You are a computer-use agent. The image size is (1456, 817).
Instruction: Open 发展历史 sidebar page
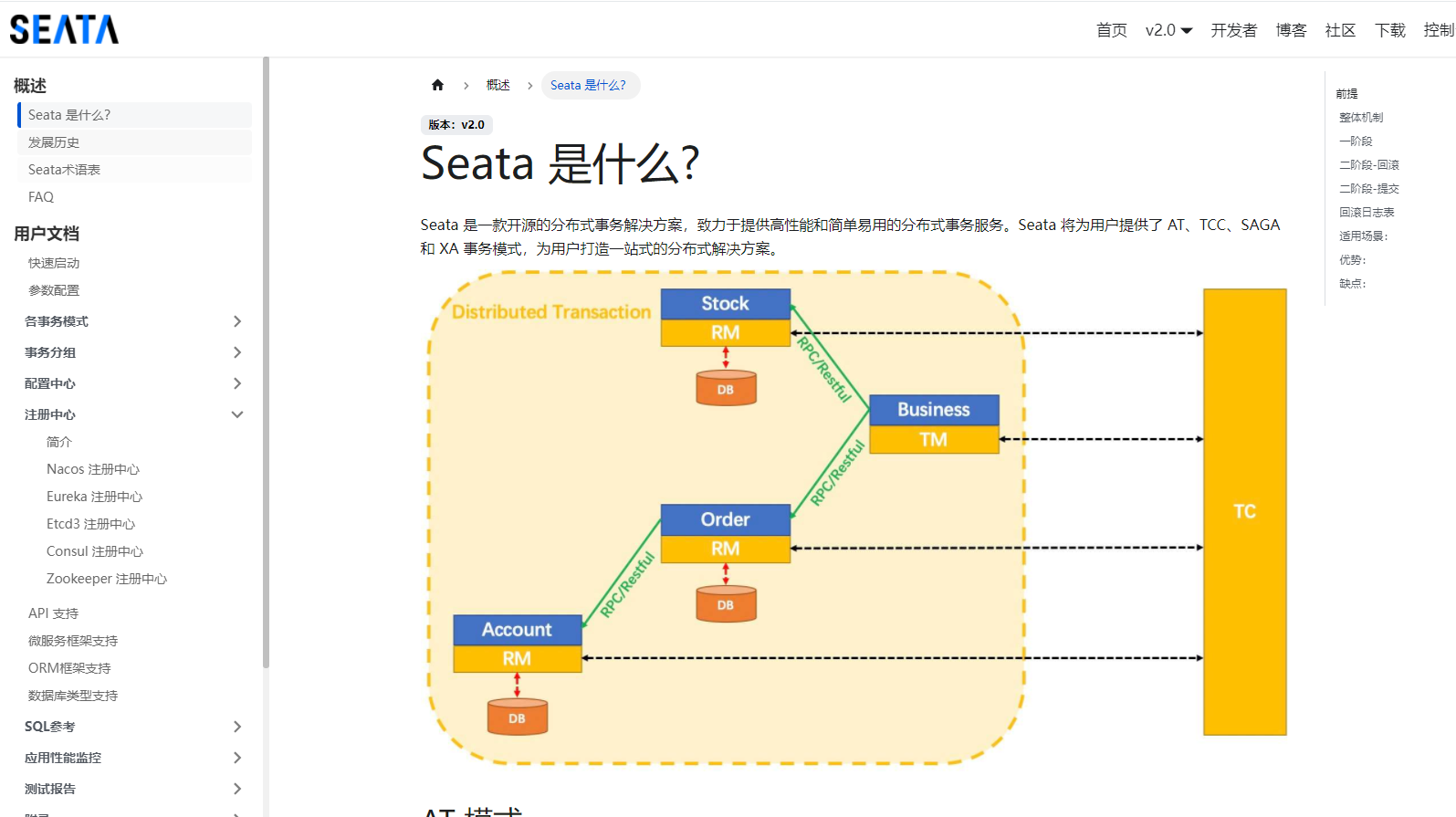[134, 142]
